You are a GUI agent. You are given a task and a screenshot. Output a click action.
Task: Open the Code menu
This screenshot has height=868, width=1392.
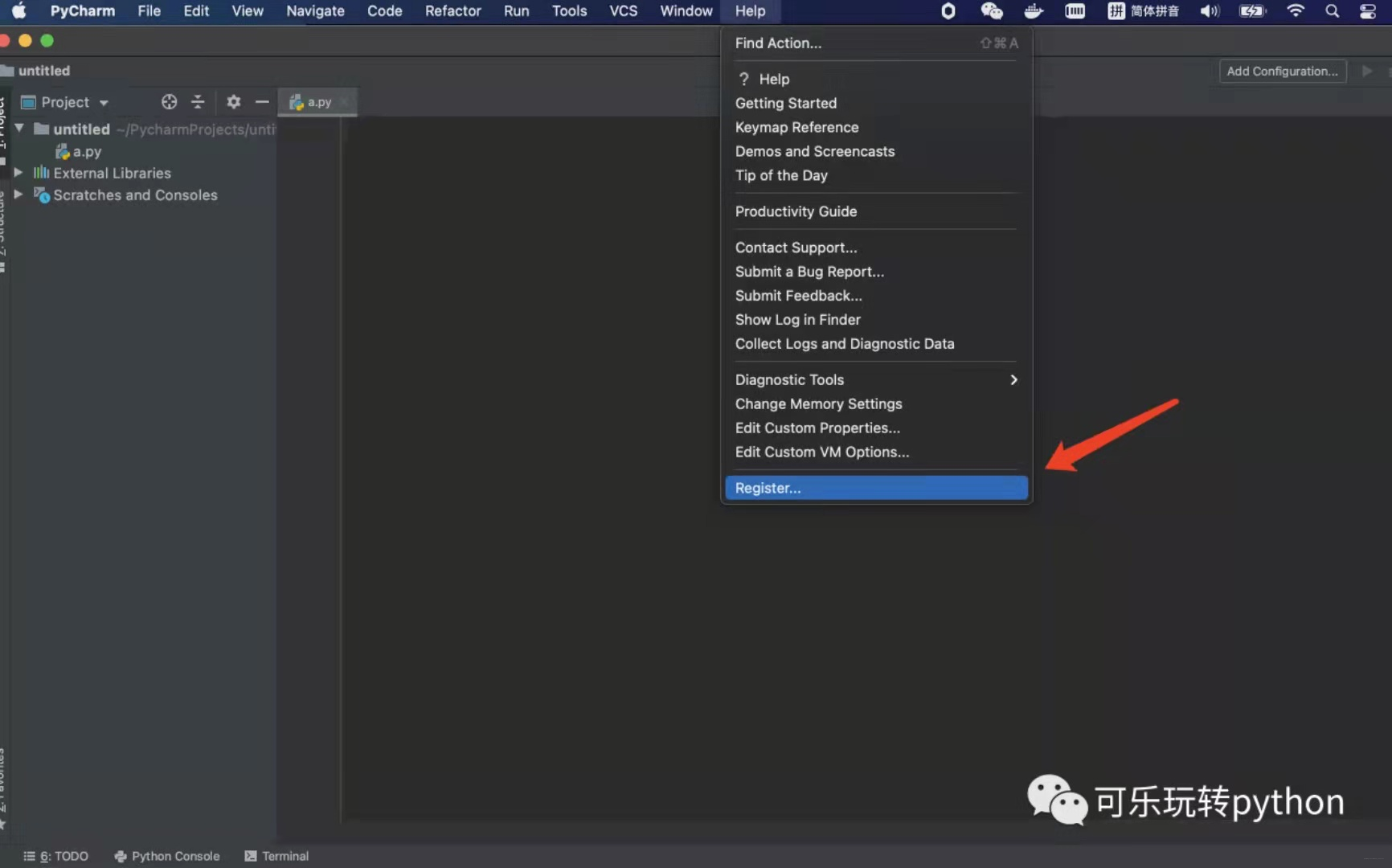point(384,11)
